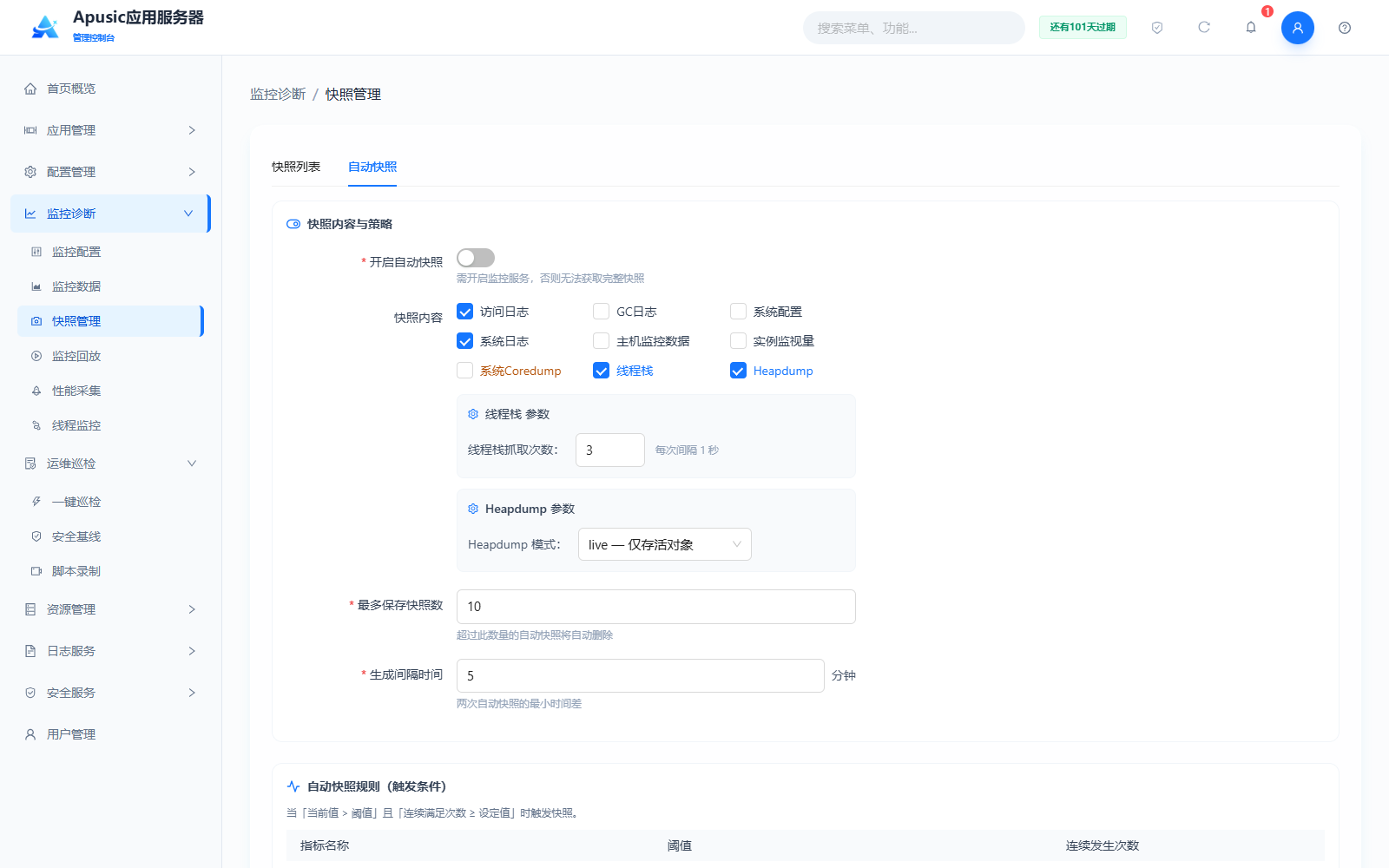Click the 线程栈抓取次数 input field
The height and width of the screenshot is (868, 1389).
click(610, 450)
